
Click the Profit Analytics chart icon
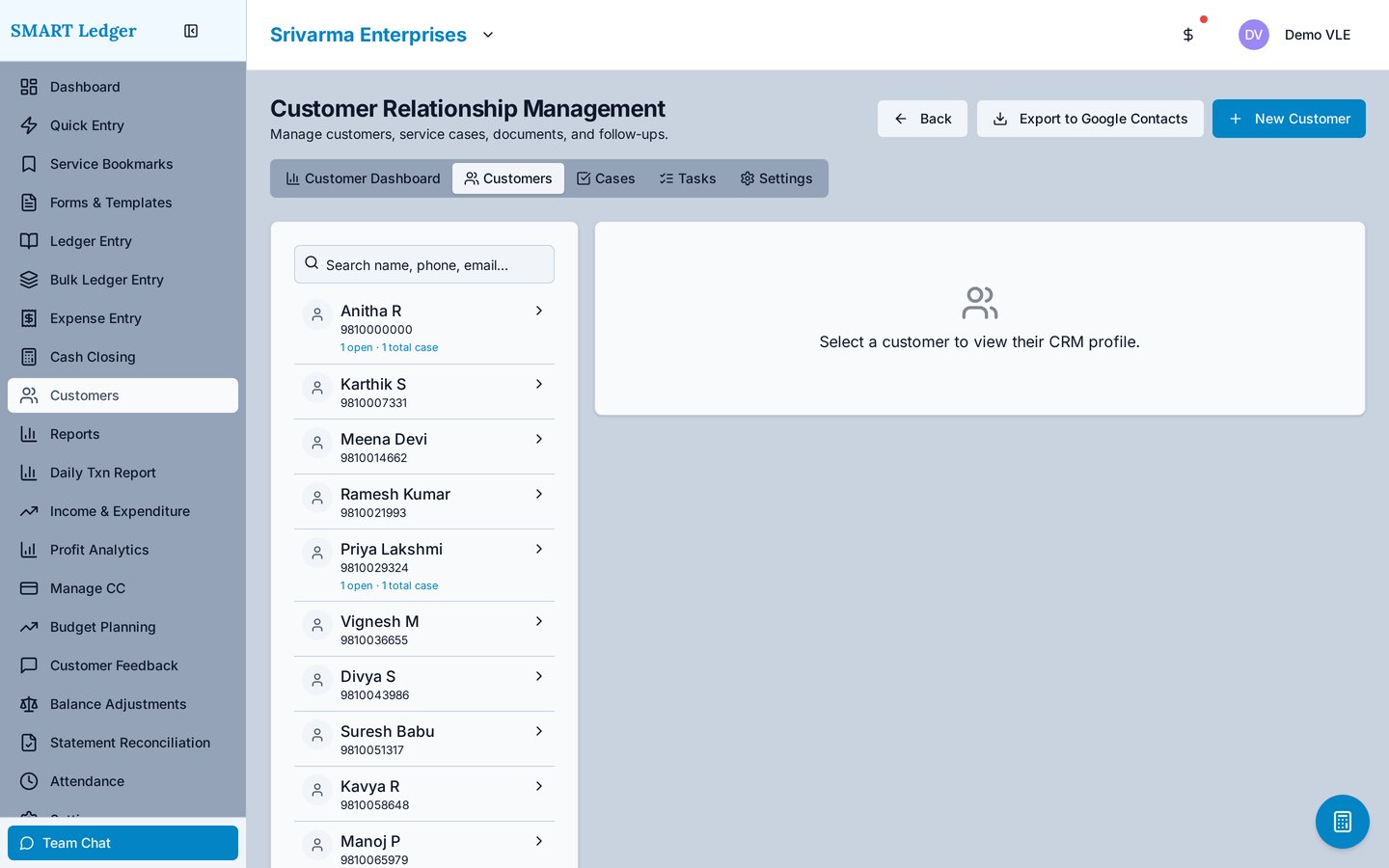(x=29, y=550)
